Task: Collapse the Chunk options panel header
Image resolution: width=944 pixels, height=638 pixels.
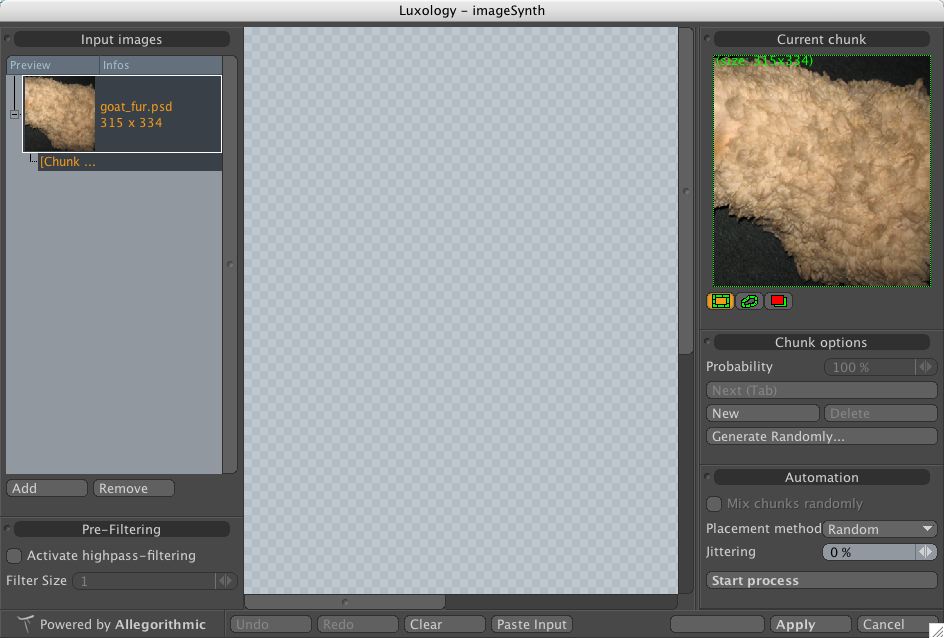Action: coord(820,342)
